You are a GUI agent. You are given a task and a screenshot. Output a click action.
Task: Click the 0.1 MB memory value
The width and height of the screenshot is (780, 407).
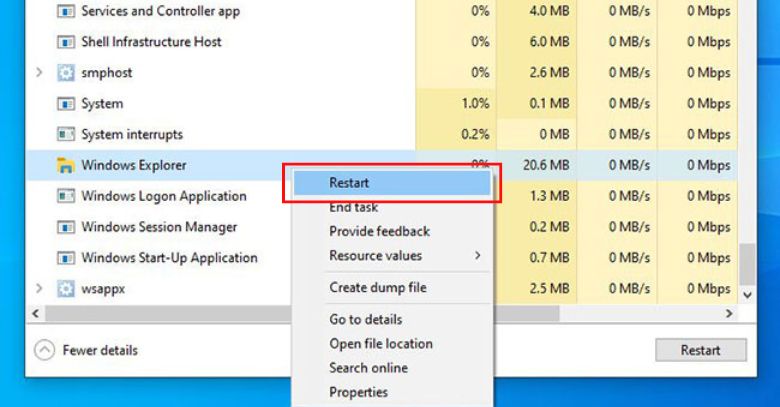(x=549, y=103)
